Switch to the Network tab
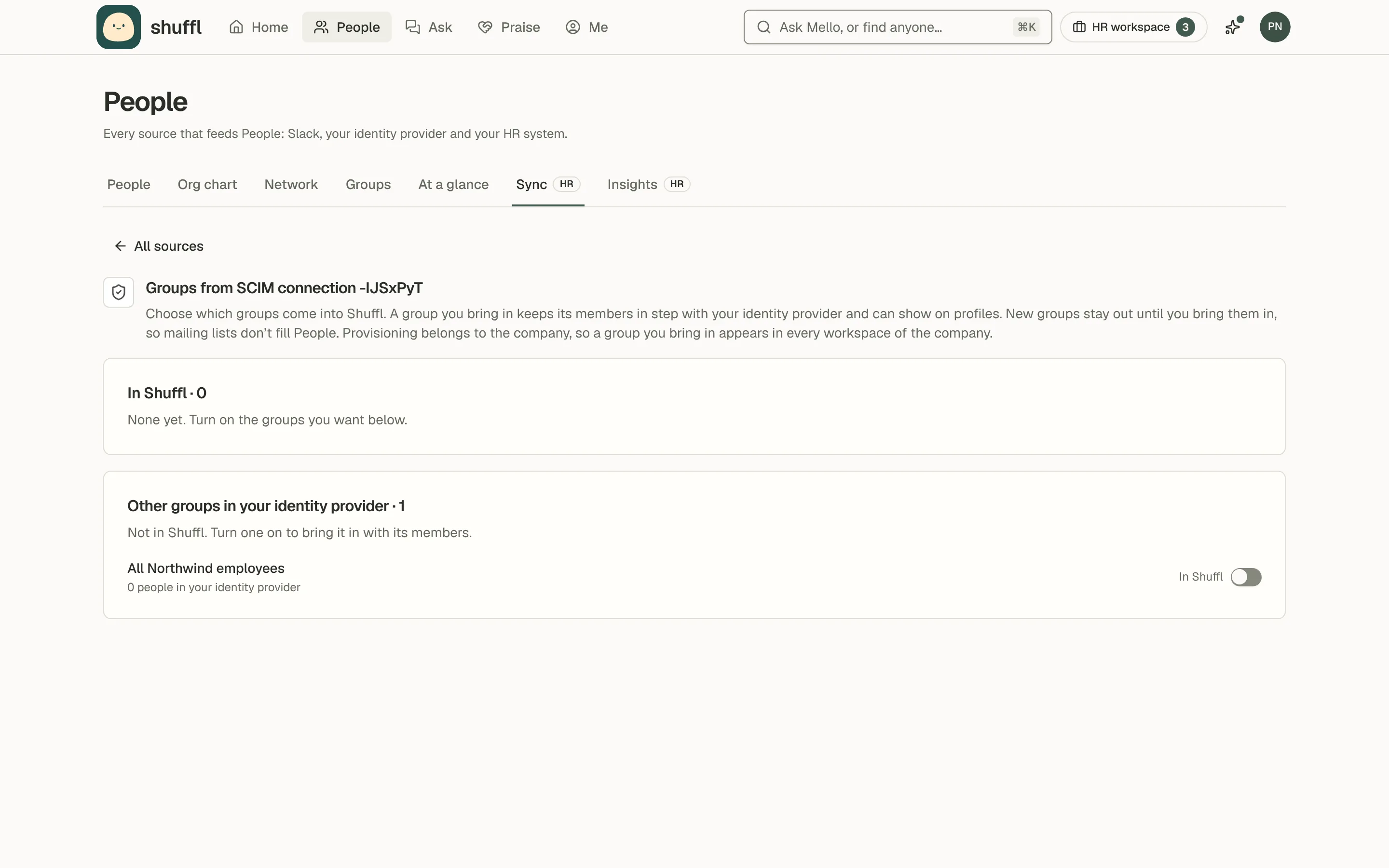Screen dimensions: 1389x868 291,184
